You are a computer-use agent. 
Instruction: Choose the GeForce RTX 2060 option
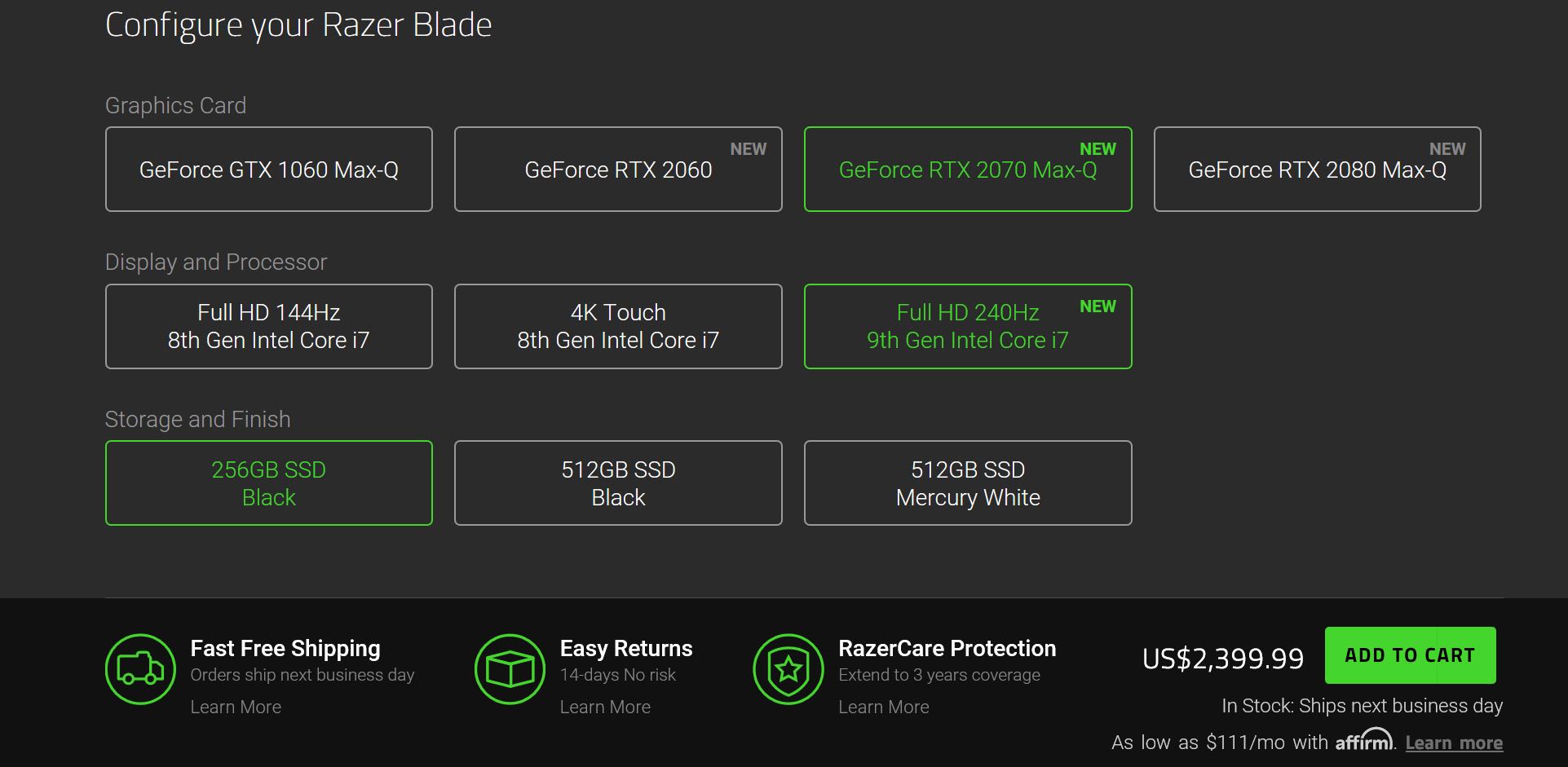618,170
